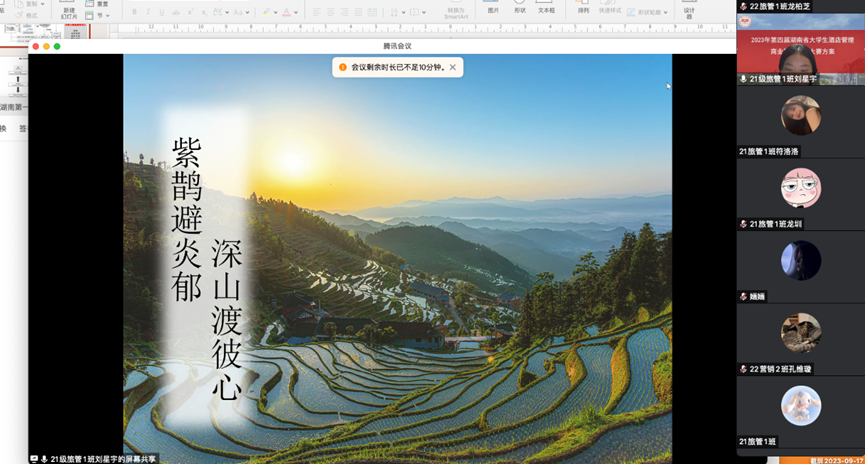The height and width of the screenshot is (464, 865).
Task: Insert a picture with 图片 button
Action: tap(493, 7)
